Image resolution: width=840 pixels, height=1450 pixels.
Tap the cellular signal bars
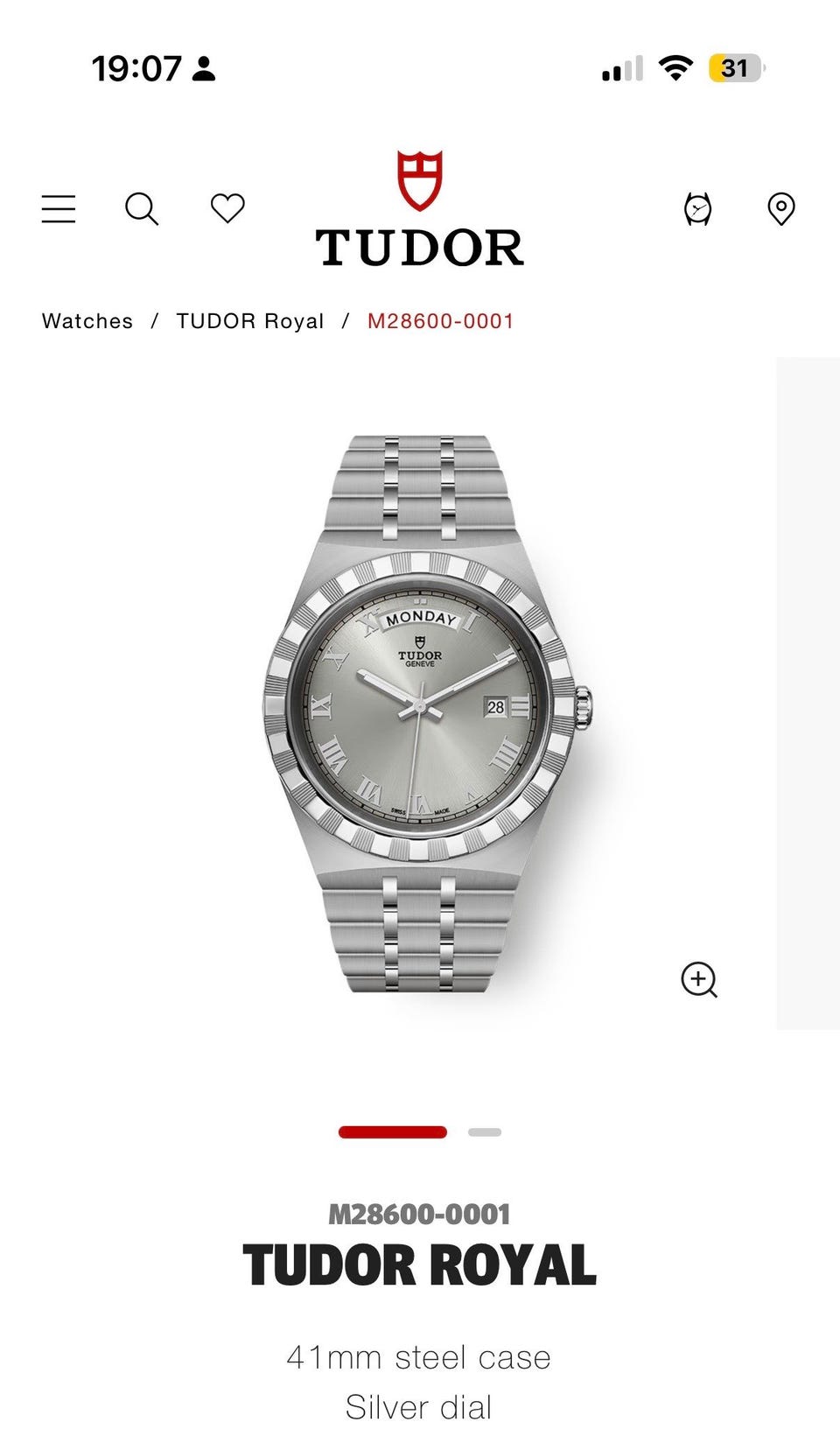click(x=622, y=68)
